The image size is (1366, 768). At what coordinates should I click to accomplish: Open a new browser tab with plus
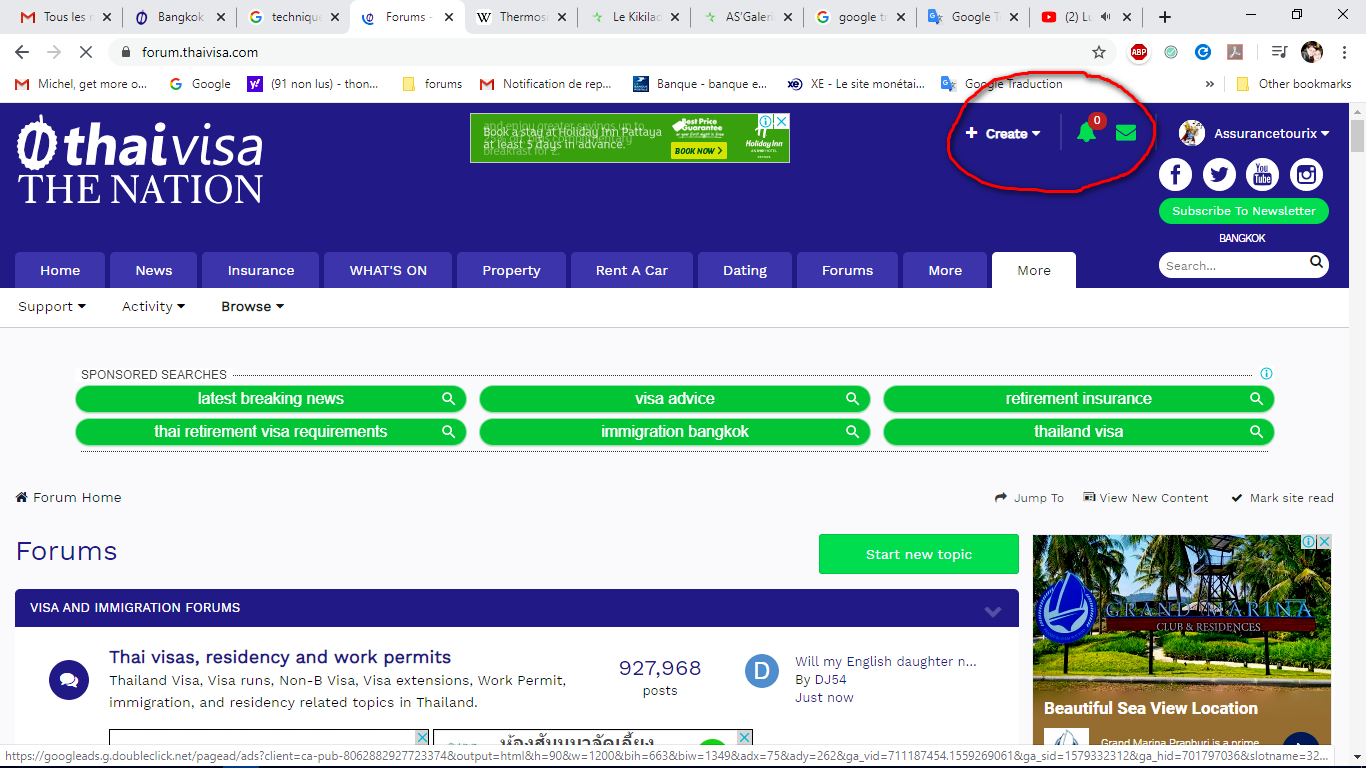[x=1165, y=17]
